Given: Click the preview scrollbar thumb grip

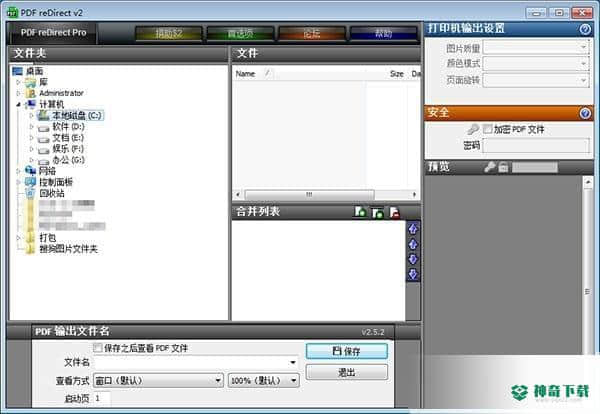Looking at the screenshot, I should point(588,292).
